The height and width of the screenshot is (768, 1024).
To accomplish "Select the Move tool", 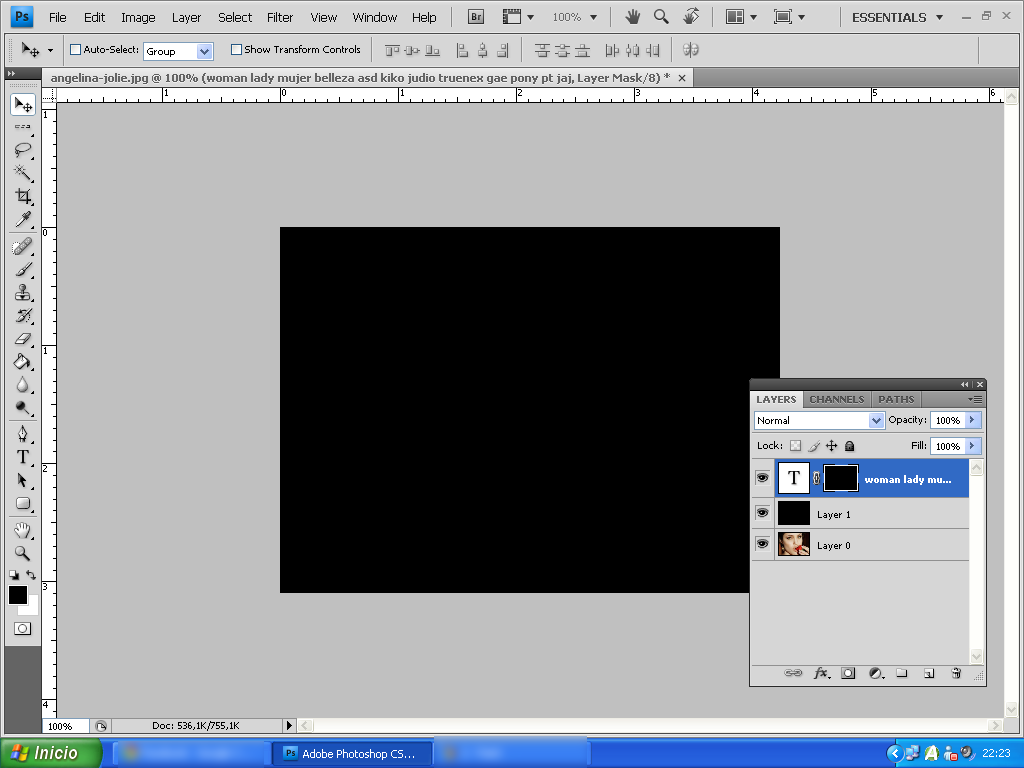I will pyautogui.click(x=22, y=104).
